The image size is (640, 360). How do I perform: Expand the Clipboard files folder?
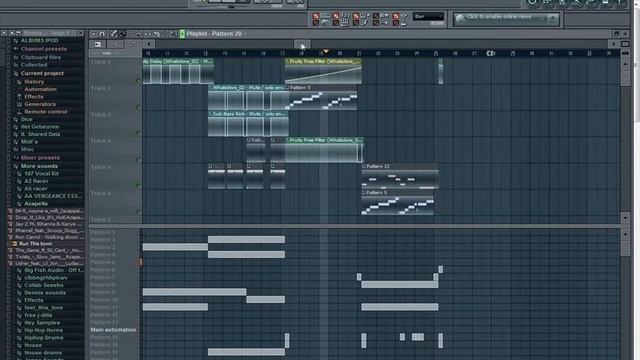pyautogui.click(x=40, y=58)
